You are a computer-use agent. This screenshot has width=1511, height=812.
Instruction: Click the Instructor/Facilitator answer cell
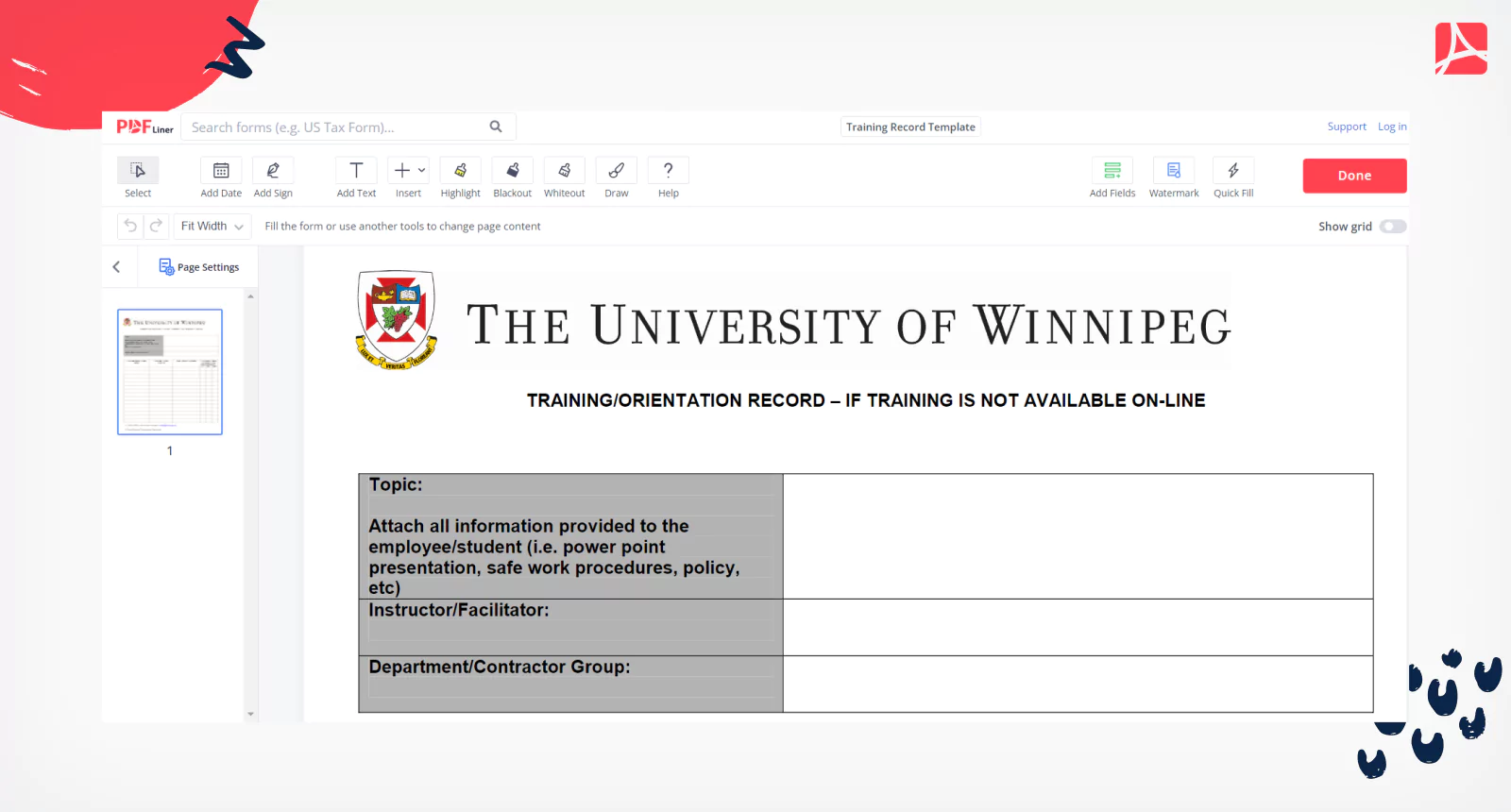[1078, 628]
